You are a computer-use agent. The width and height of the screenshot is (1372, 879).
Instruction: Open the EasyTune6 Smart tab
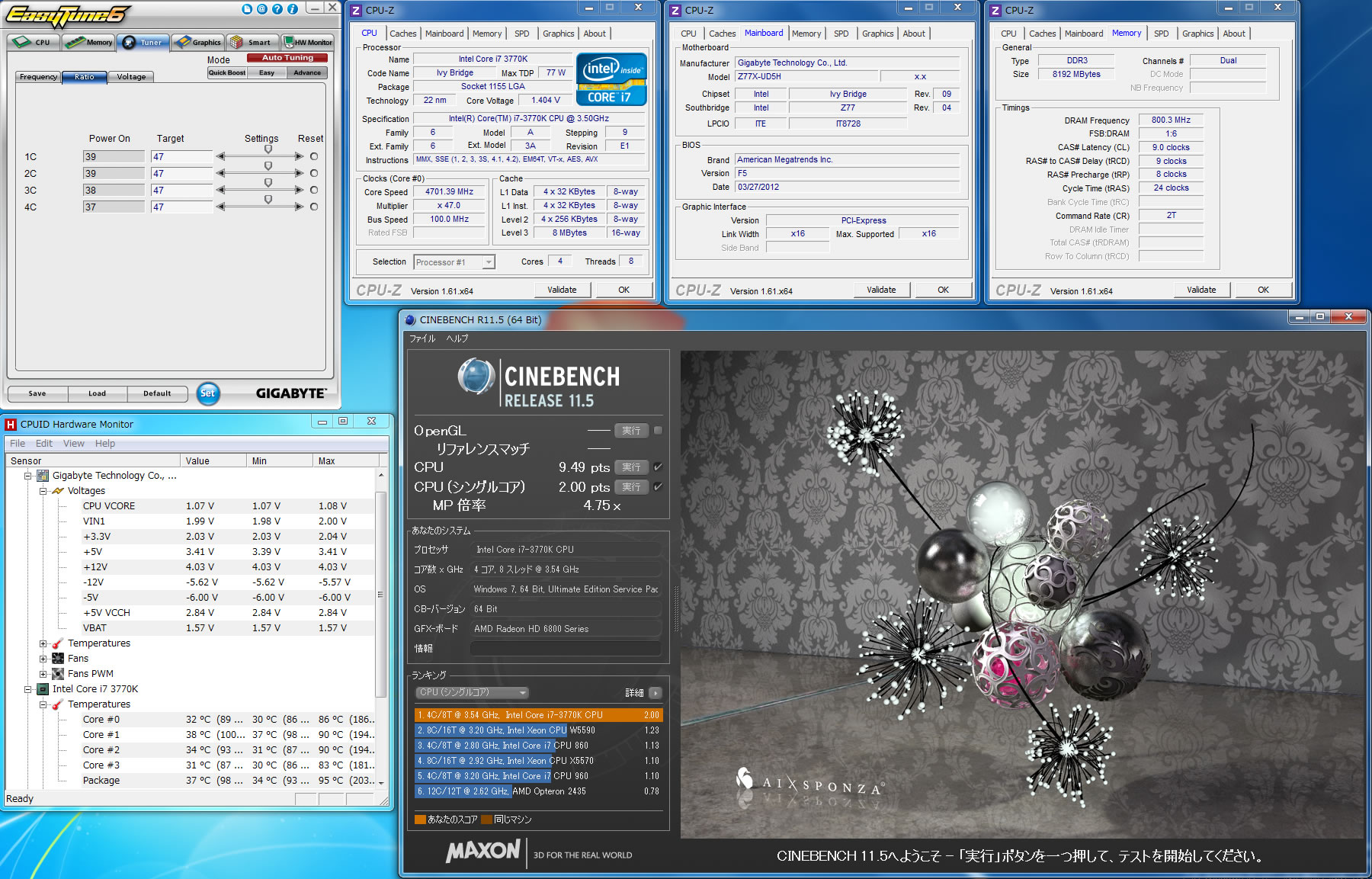coord(252,42)
